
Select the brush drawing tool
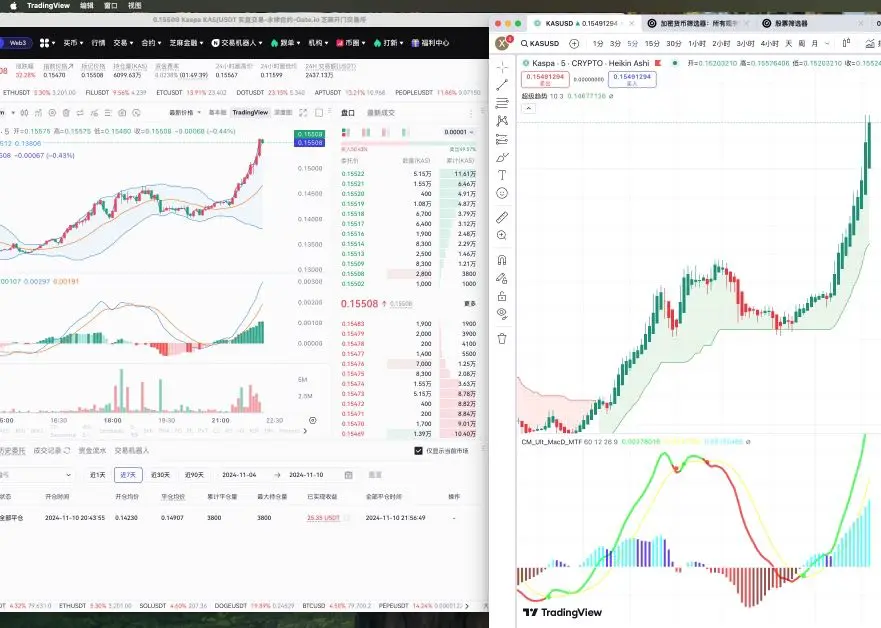tap(502, 157)
